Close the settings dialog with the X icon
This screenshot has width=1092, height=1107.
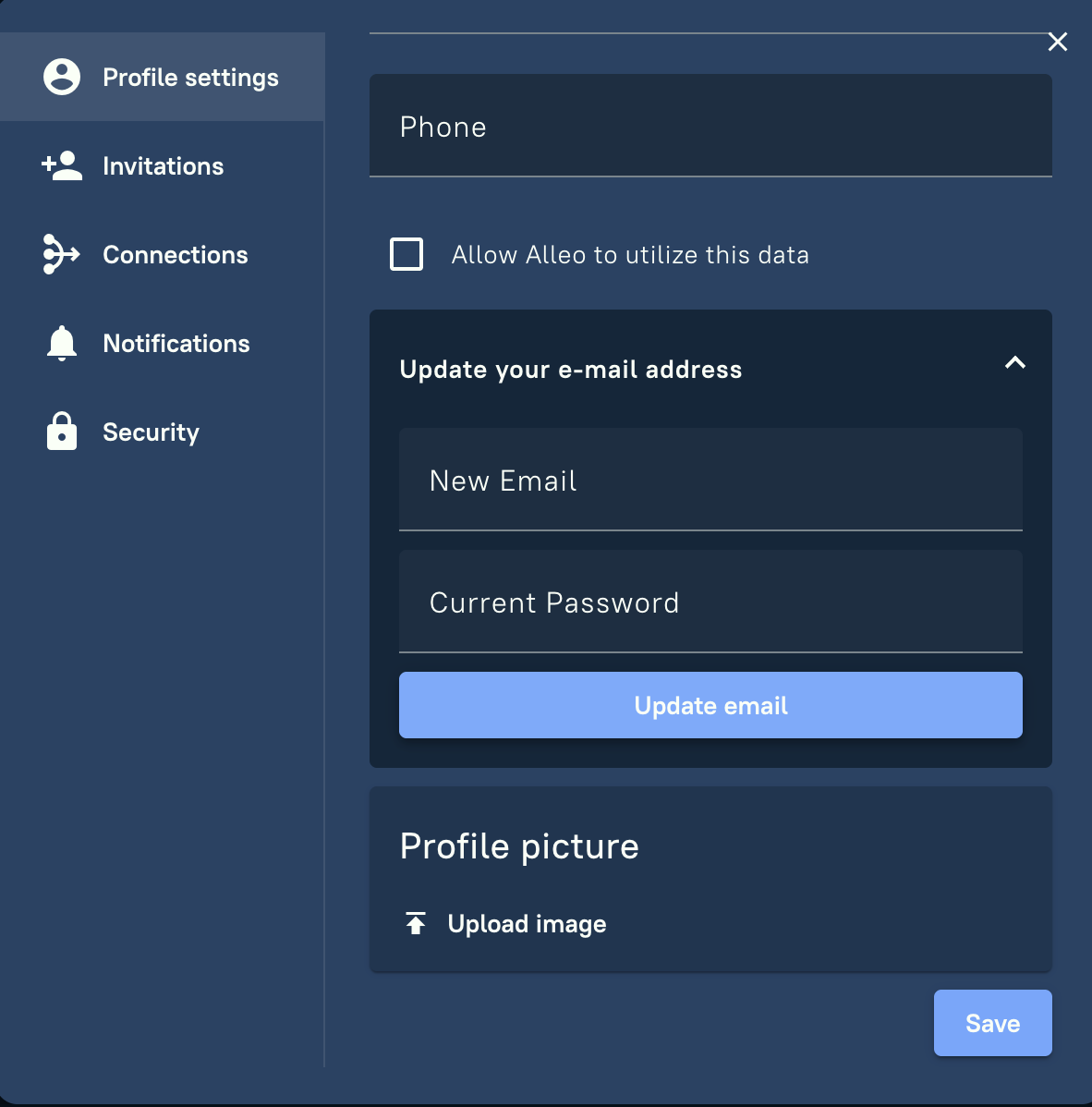pyautogui.click(x=1058, y=42)
